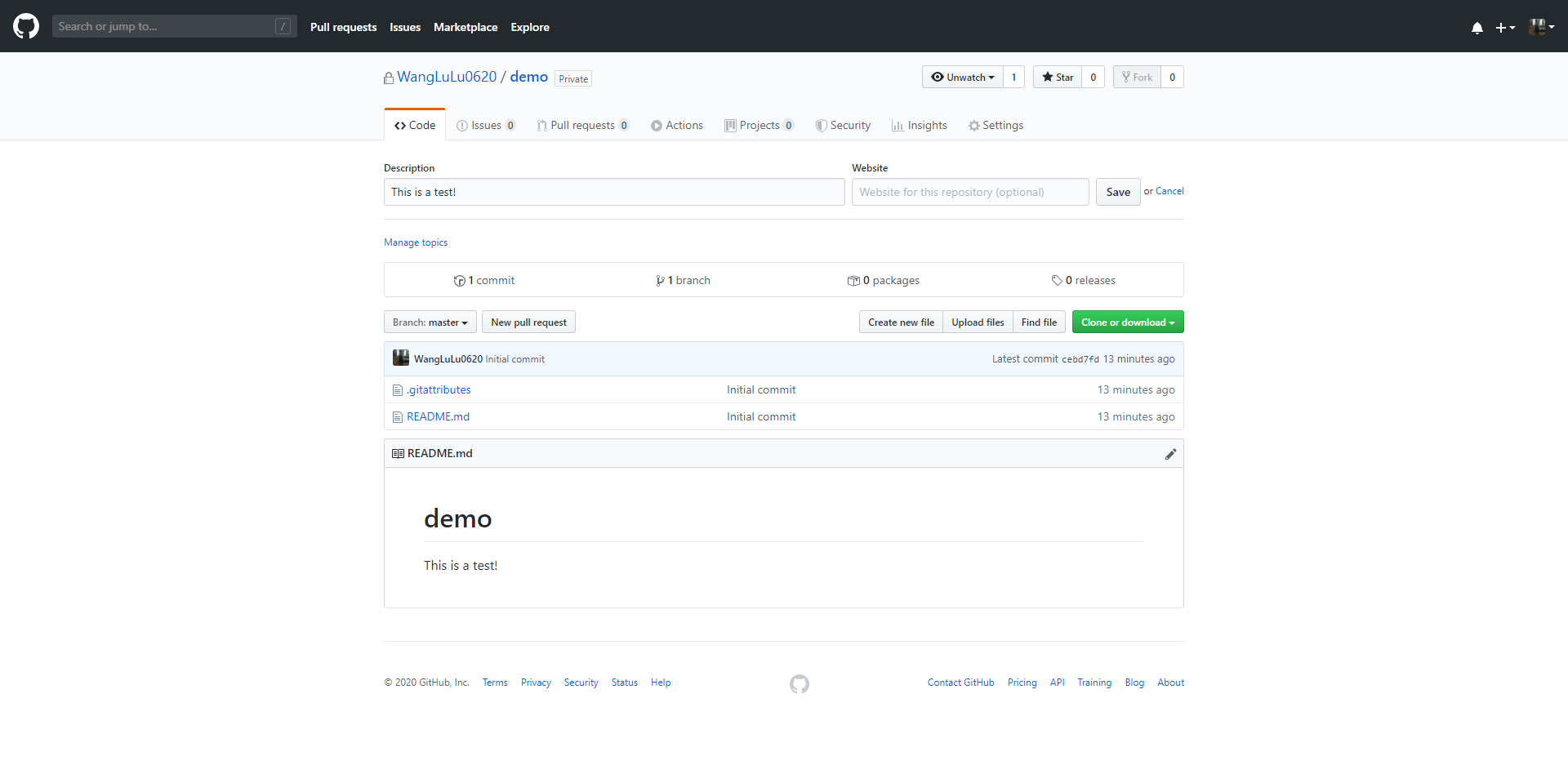The image size is (1568, 765).
Task: Open Contact GitHub footer link
Action: point(960,683)
